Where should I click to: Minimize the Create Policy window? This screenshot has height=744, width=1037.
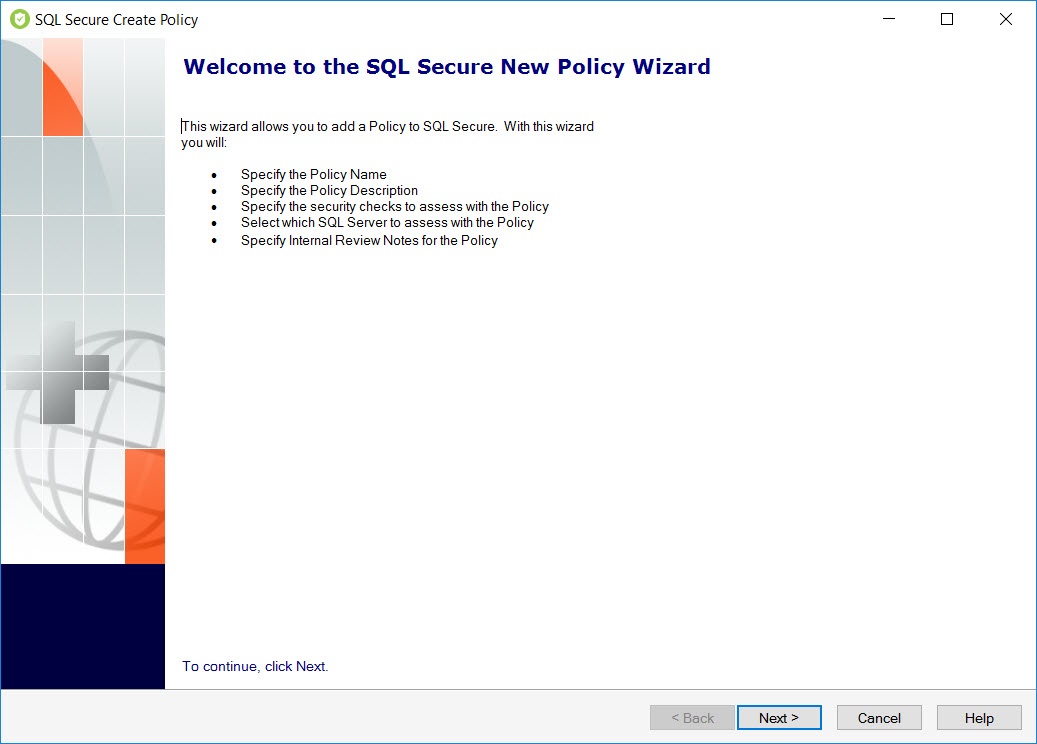(x=889, y=19)
